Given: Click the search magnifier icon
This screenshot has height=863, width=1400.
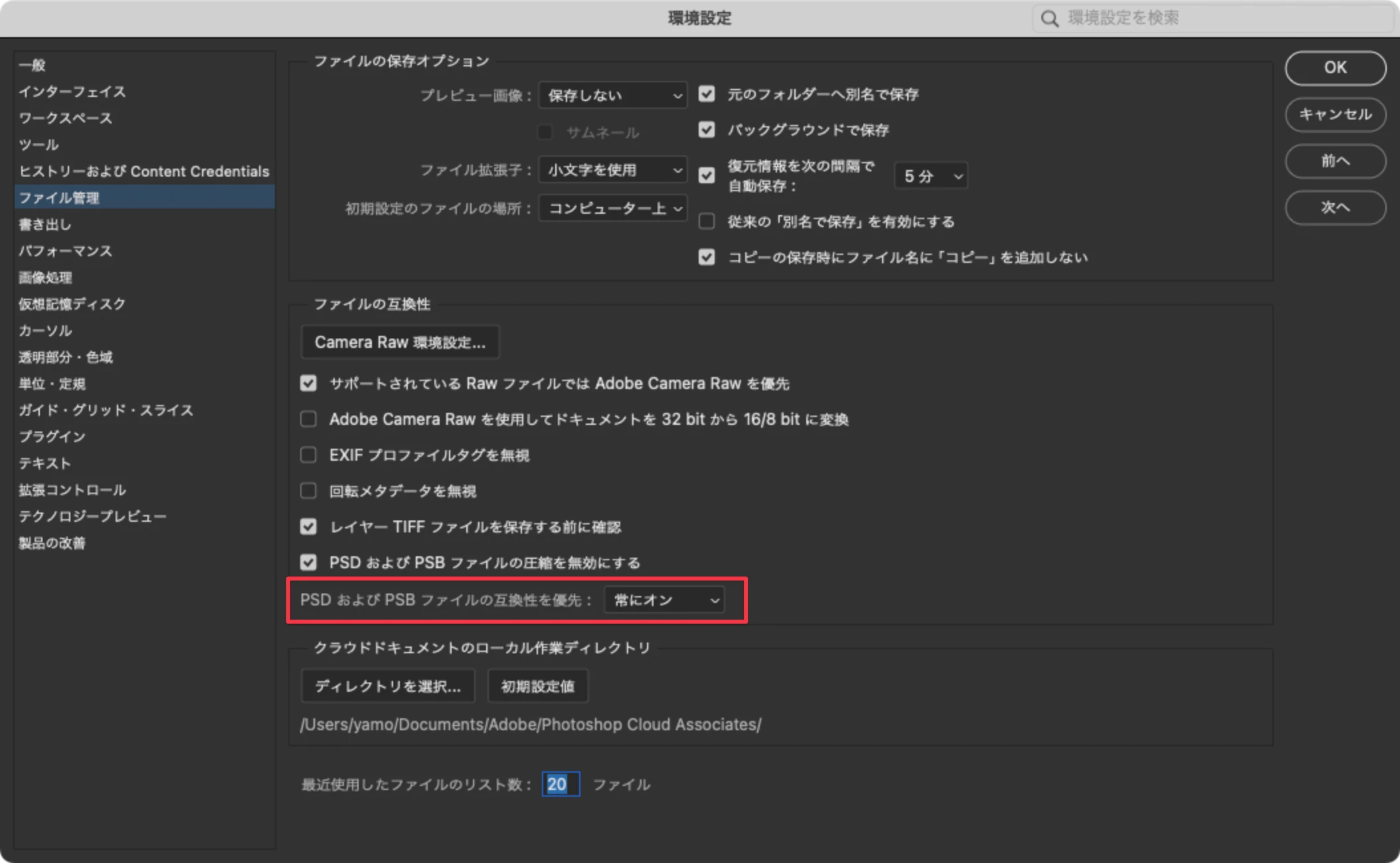Looking at the screenshot, I should (1049, 19).
